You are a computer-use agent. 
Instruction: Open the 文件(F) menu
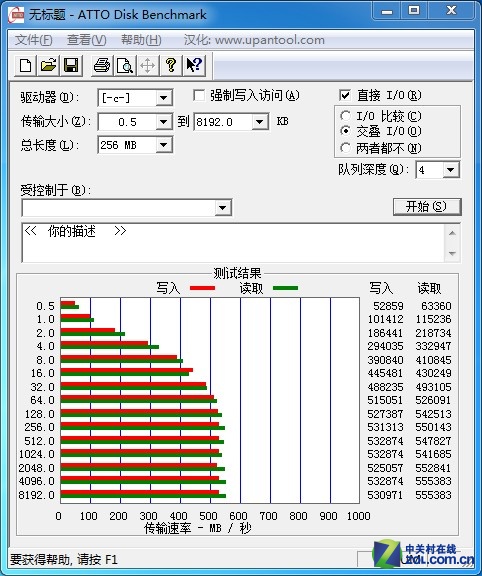(33, 40)
